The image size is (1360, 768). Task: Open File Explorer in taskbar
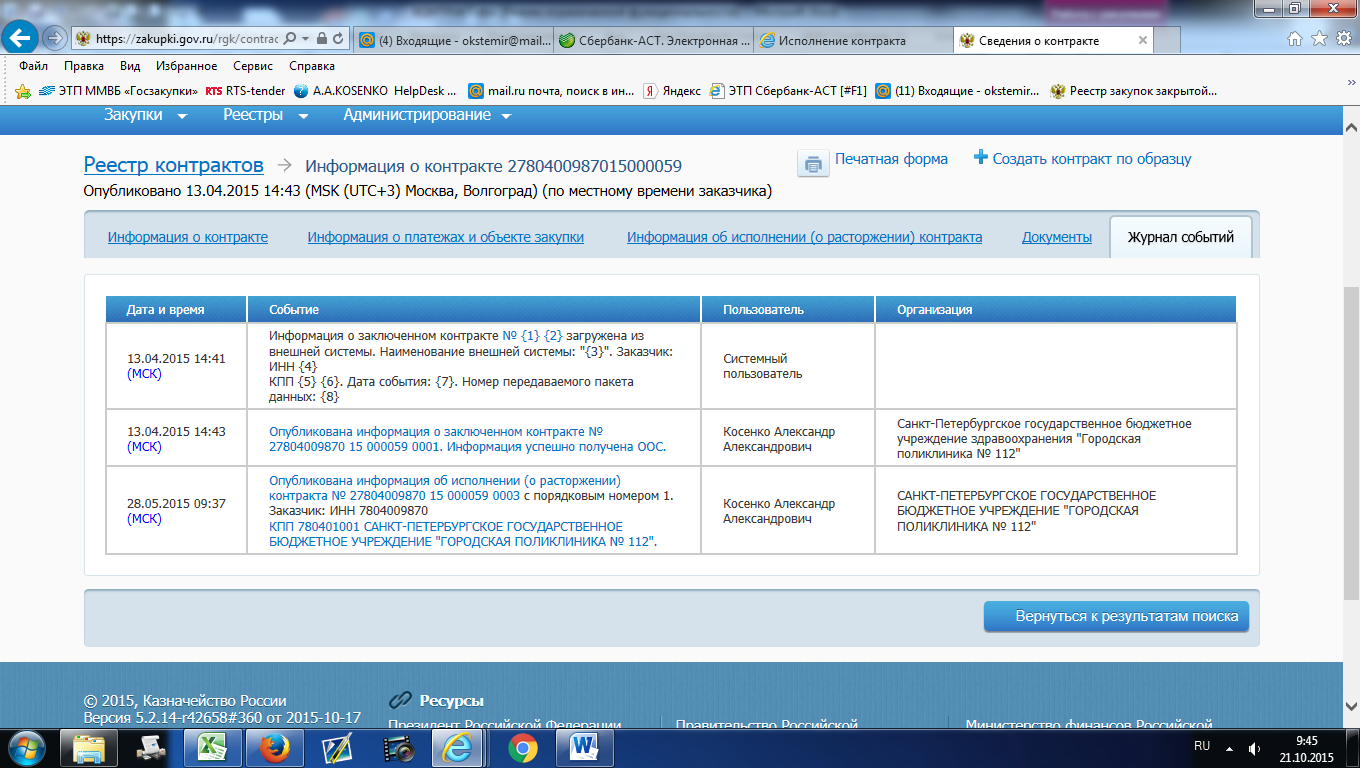89,748
